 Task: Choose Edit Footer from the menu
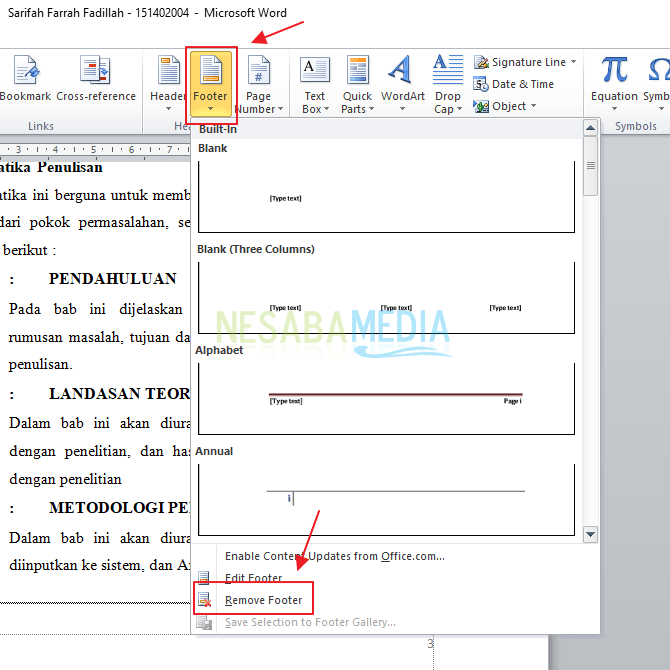(x=253, y=578)
